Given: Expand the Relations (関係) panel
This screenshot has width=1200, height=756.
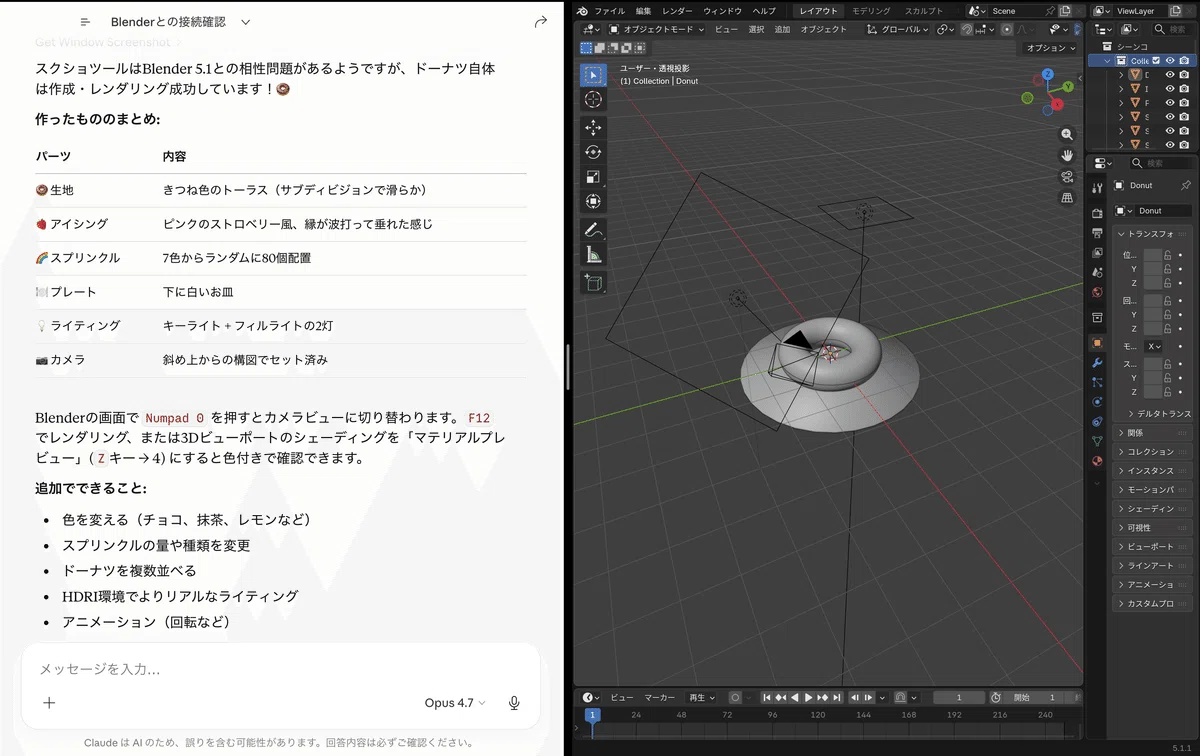Looking at the screenshot, I should pos(1153,433).
